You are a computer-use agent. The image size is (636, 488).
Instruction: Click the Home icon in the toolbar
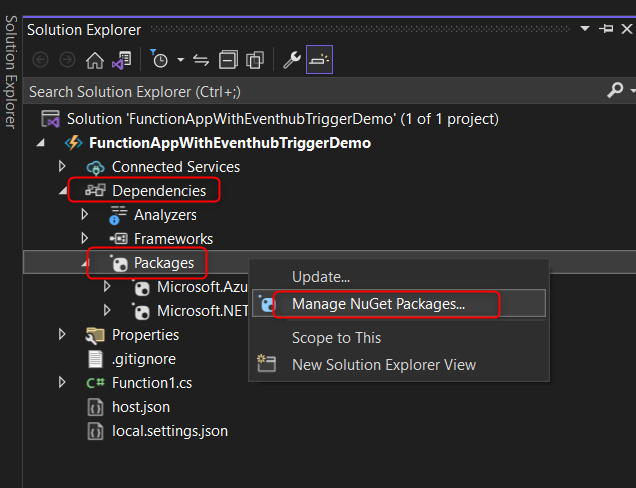[95, 60]
